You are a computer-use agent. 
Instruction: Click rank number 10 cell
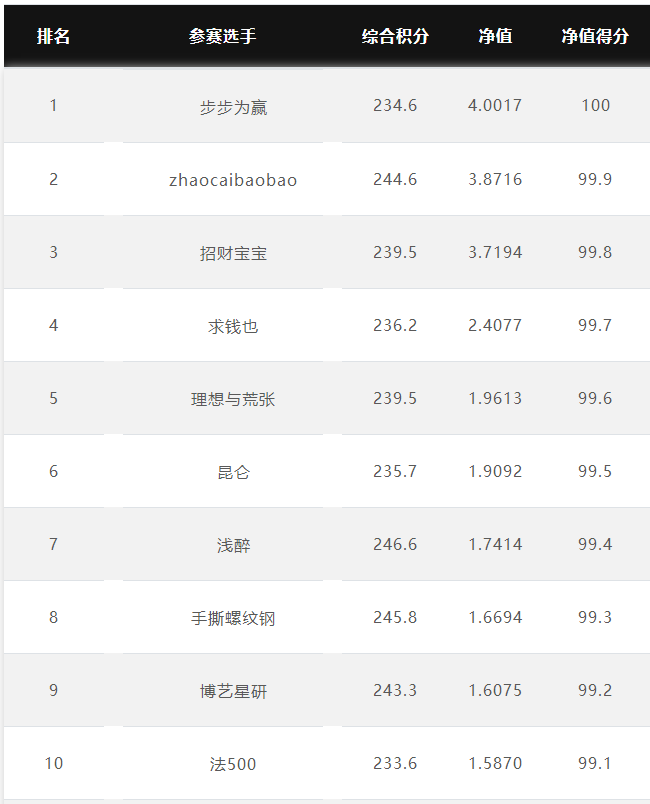[x=53, y=763]
